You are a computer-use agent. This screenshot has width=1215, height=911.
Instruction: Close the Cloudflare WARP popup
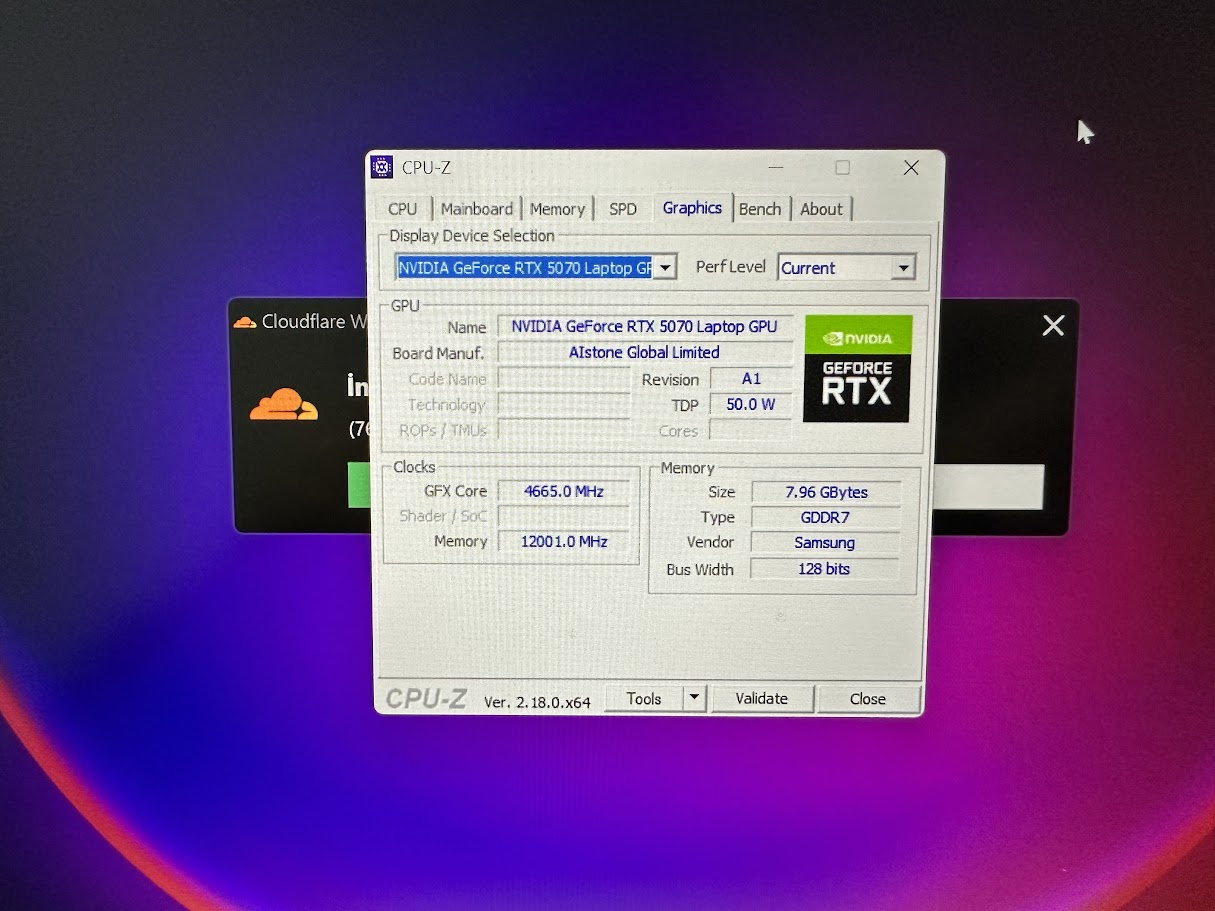1053,325
